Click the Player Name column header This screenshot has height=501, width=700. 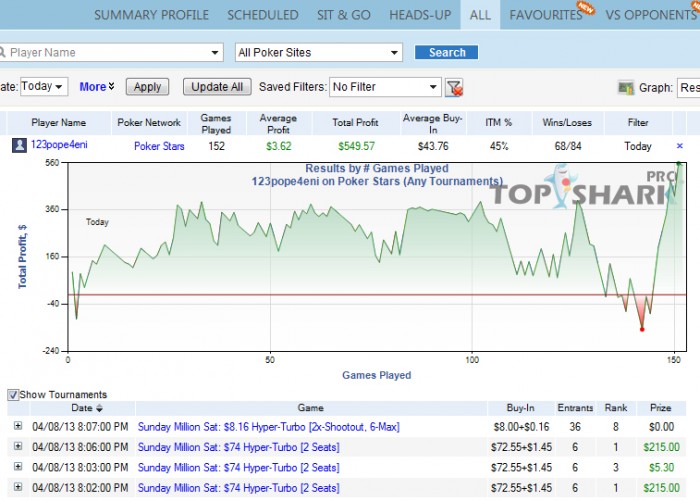58,123
